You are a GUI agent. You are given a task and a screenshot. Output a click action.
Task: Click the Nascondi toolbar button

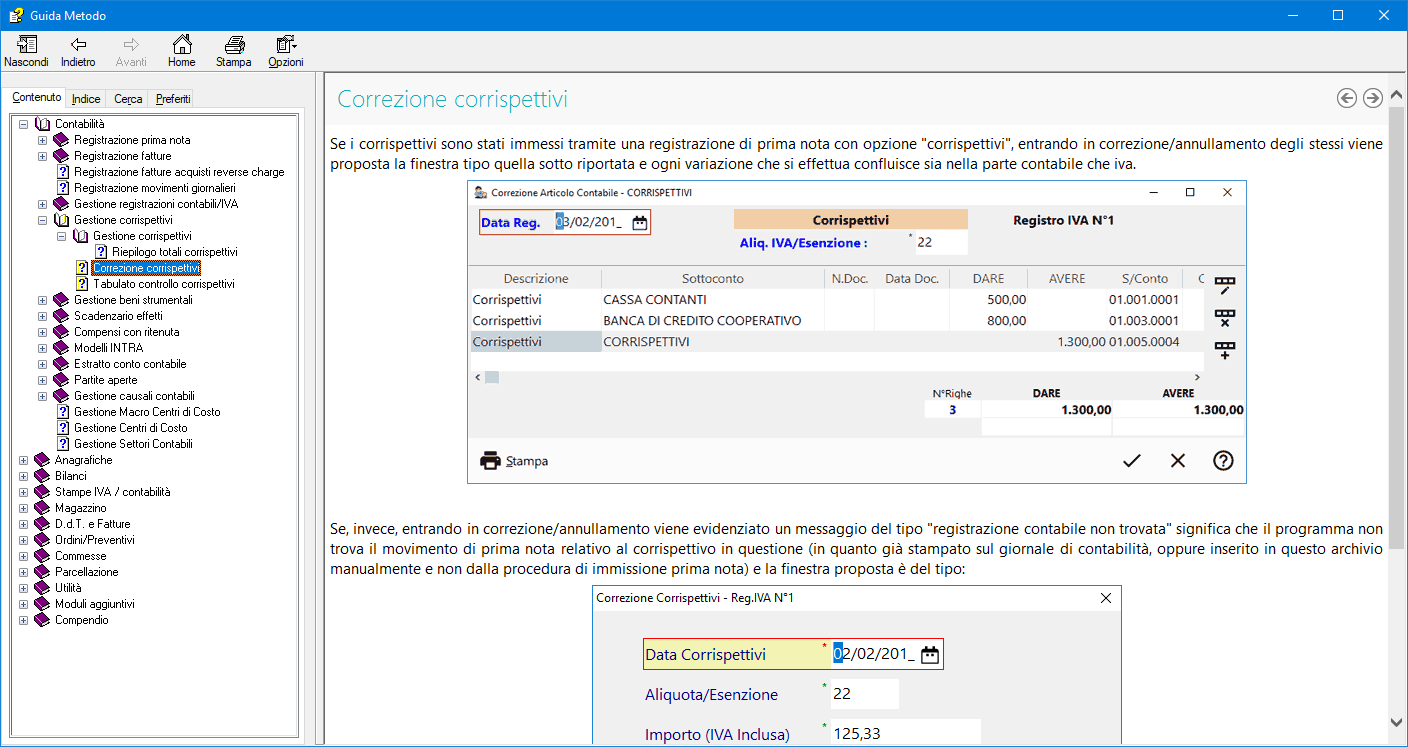click(26, 51)
